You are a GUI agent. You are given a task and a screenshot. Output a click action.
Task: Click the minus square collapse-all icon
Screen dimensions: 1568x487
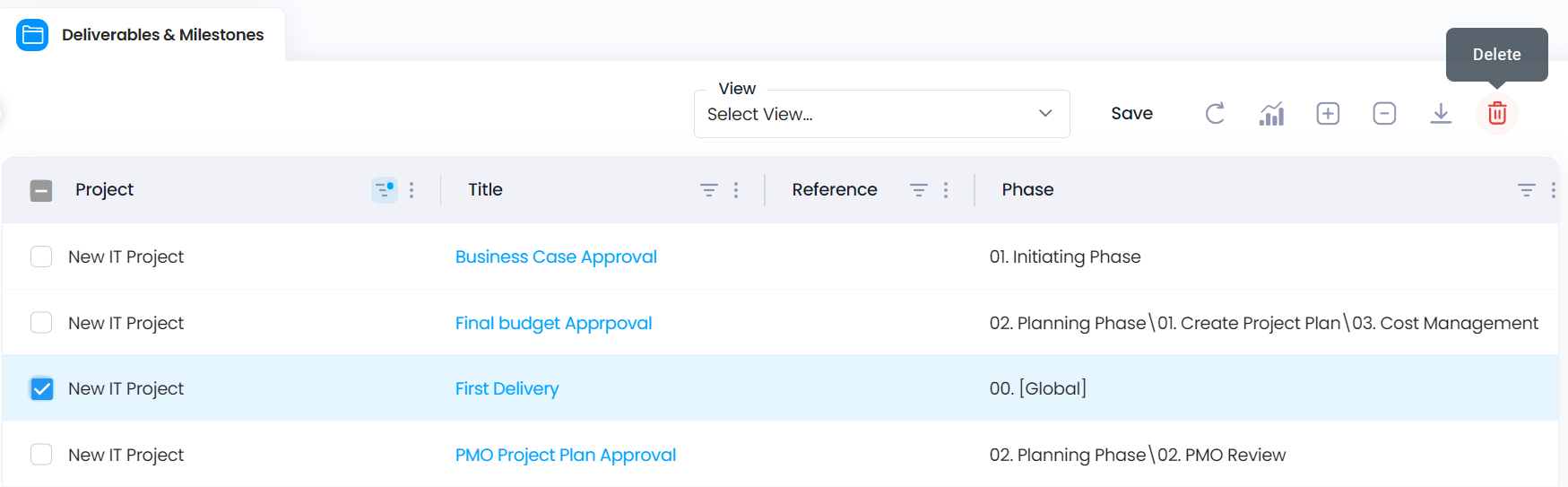click(x=1384, y=114)
